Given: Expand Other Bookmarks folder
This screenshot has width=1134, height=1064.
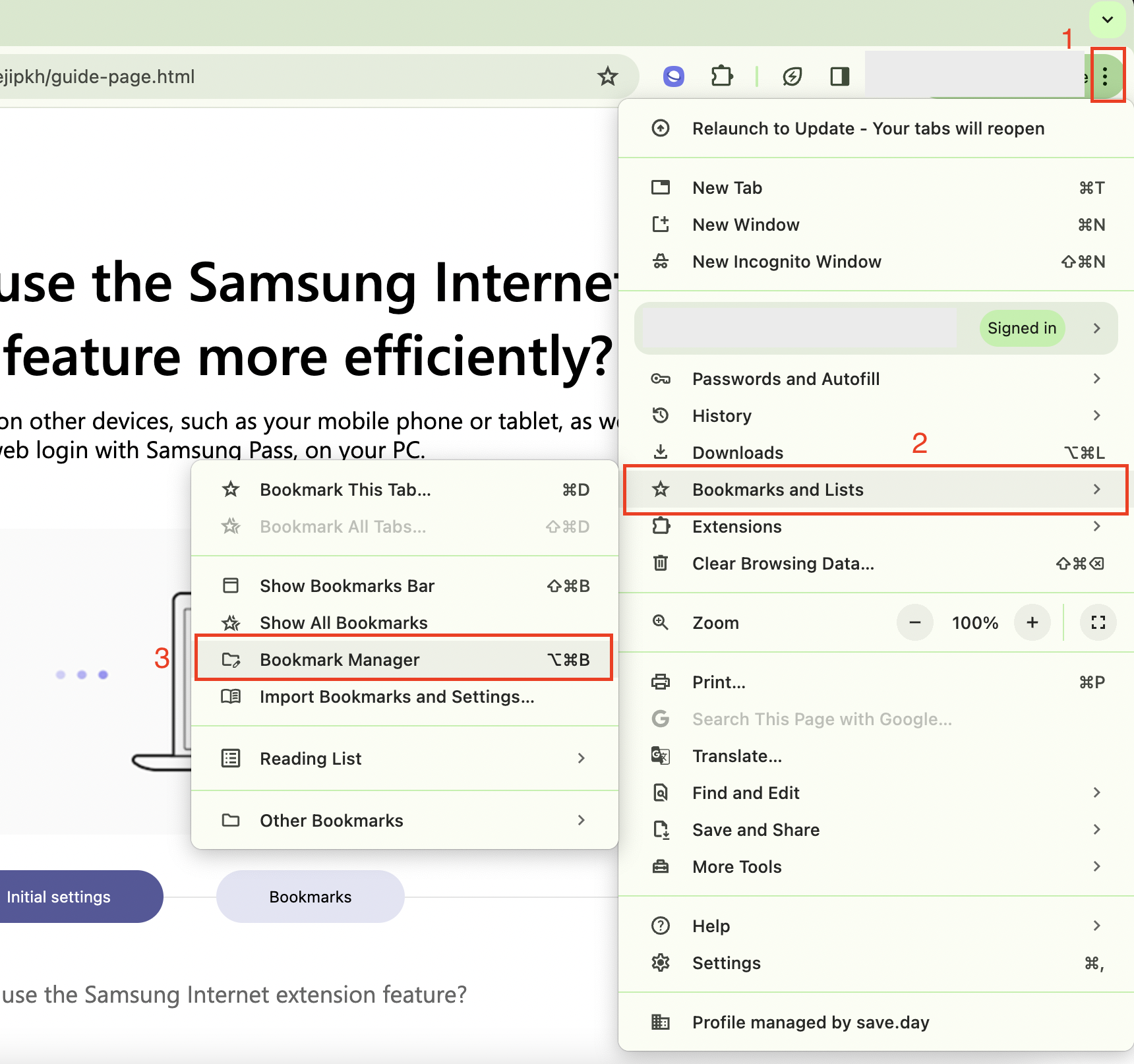Looking at the screenshot, I should [404, 820].
